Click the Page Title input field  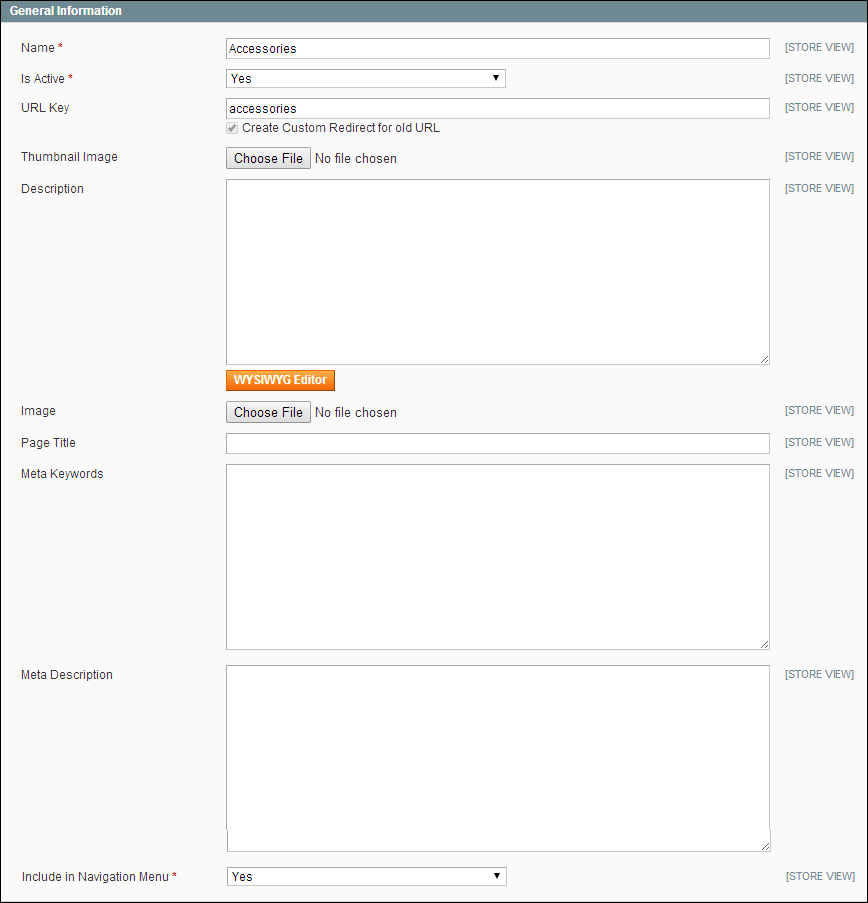click(x=498, y=443)
